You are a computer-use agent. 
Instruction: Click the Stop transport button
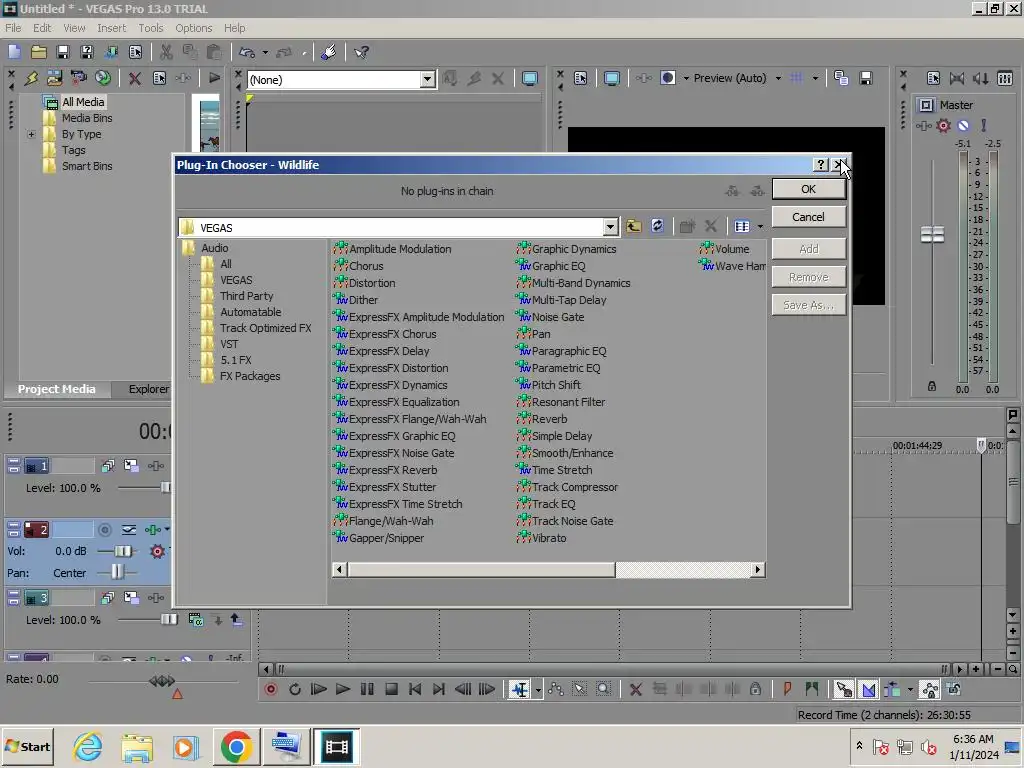pyautogui.click(x=391, y=689)
